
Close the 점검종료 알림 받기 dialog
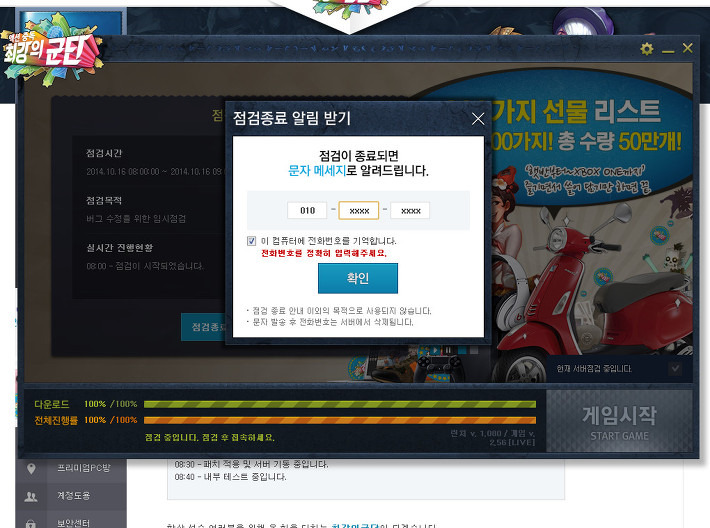pos(478,119)
